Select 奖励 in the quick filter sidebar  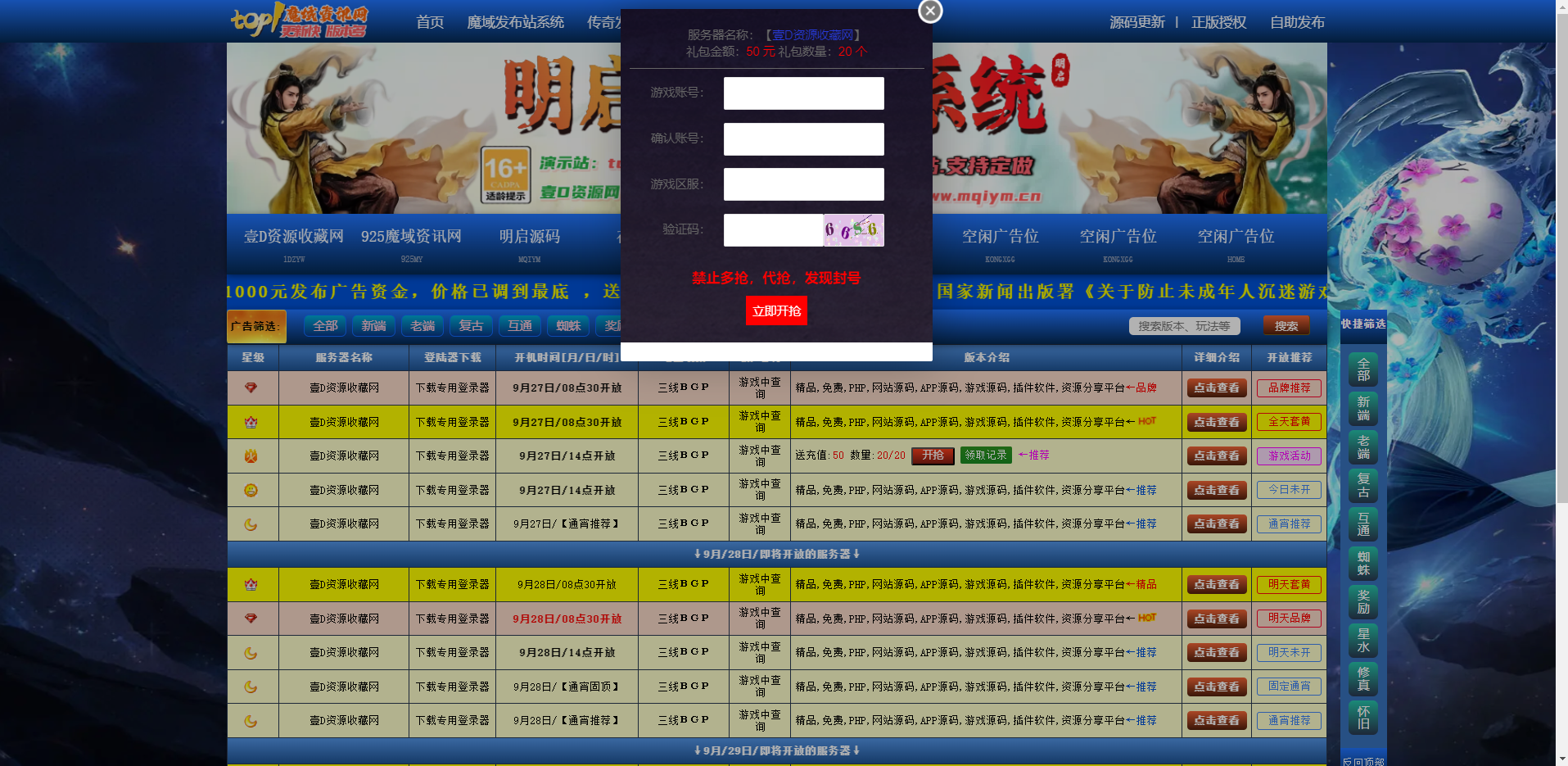[1363, 602]
